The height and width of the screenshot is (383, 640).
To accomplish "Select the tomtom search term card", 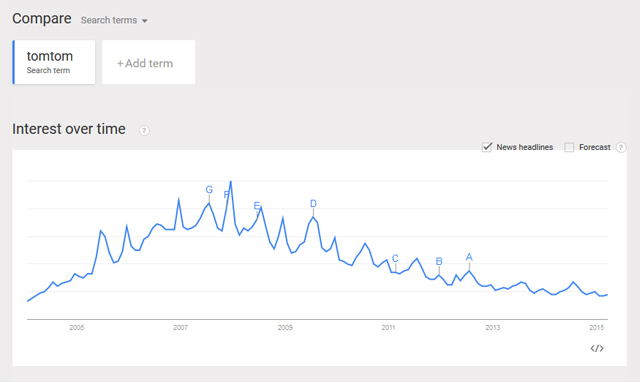I will 54,62.
